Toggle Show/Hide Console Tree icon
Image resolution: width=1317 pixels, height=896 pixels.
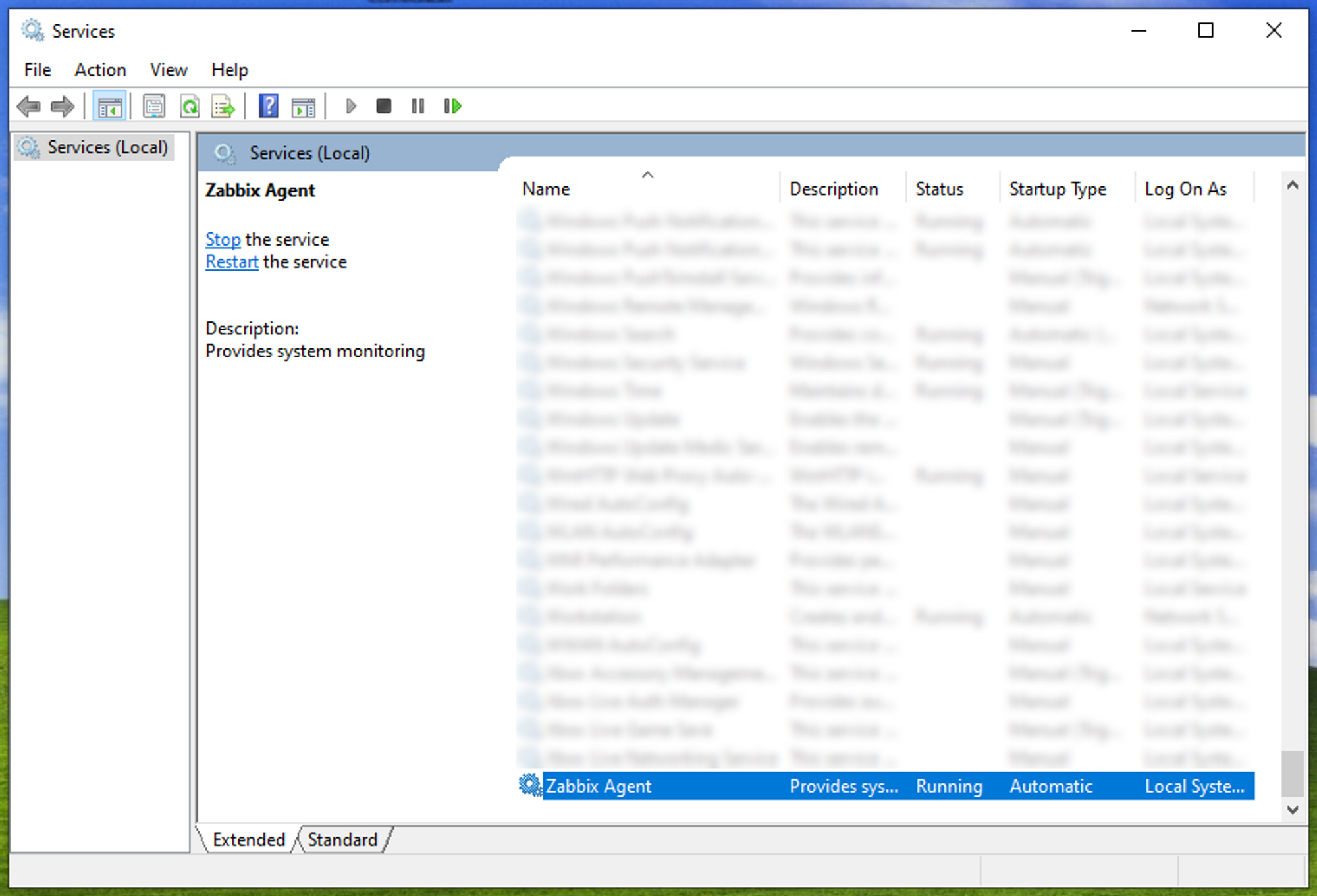click(109, 106)
